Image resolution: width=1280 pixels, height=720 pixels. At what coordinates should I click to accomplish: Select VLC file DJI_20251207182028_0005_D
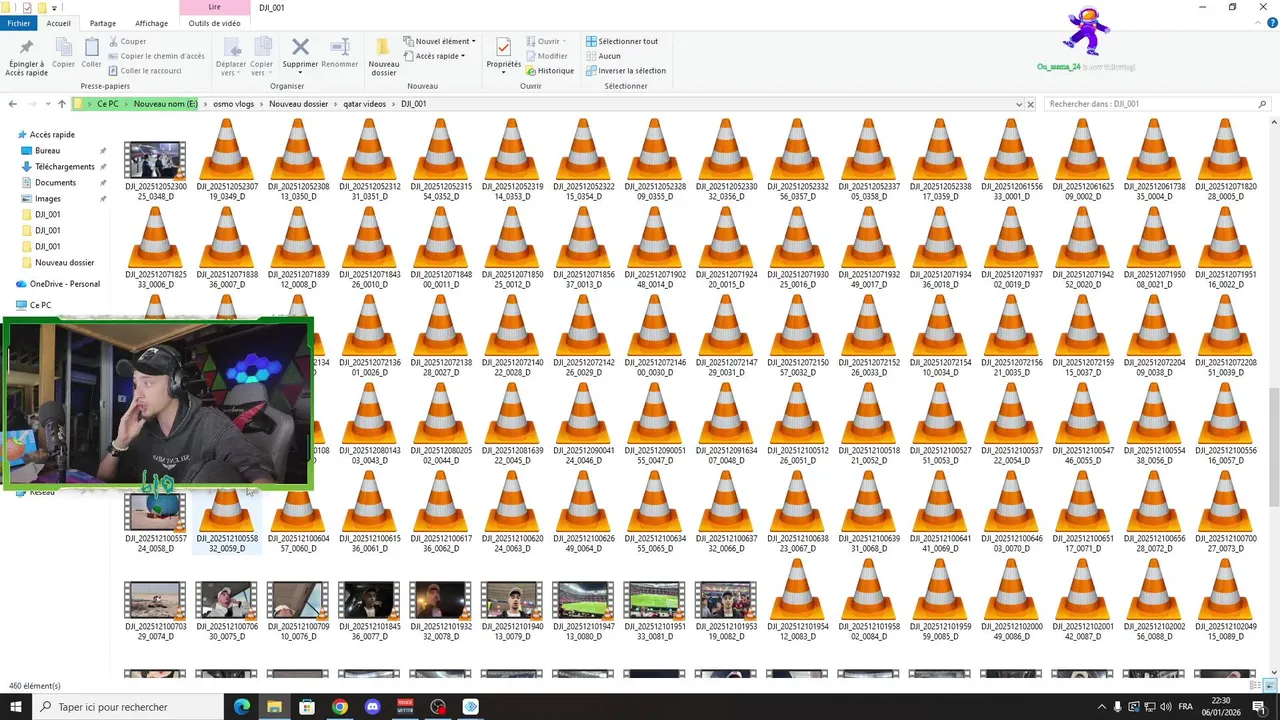pos(1226,160)
